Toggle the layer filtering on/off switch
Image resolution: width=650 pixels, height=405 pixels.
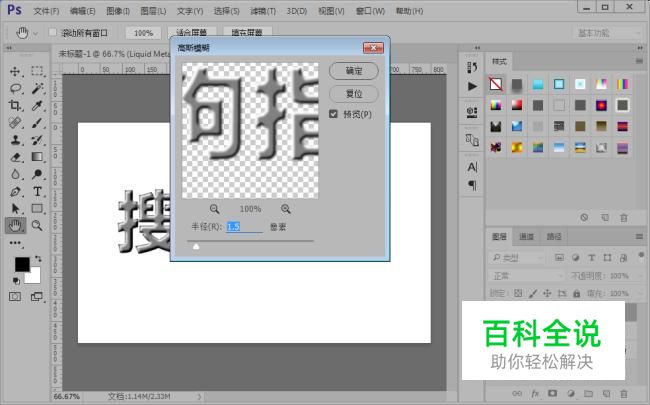pos(641,255)
